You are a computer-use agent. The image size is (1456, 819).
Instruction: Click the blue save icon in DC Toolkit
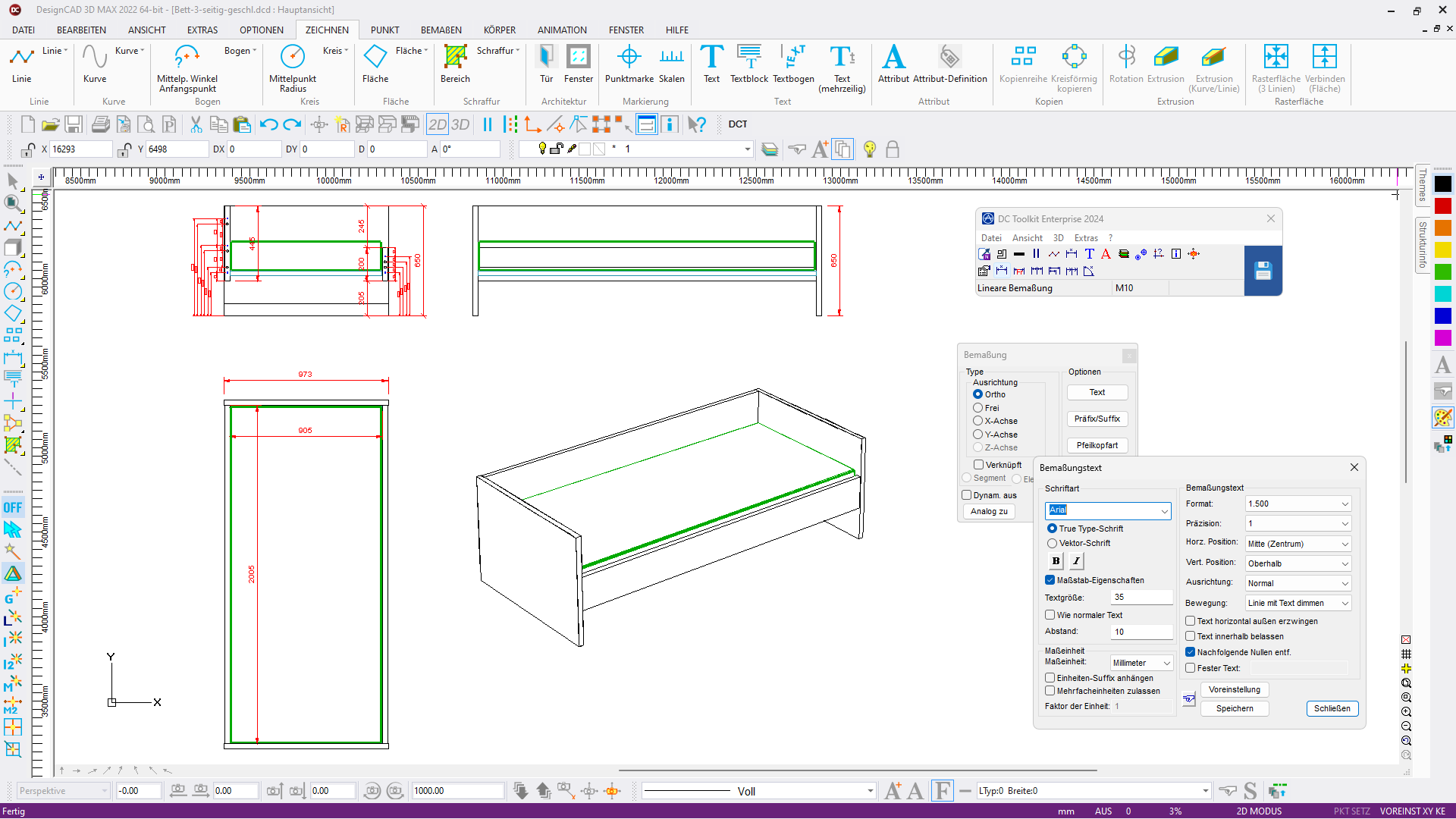(1263, 270)
